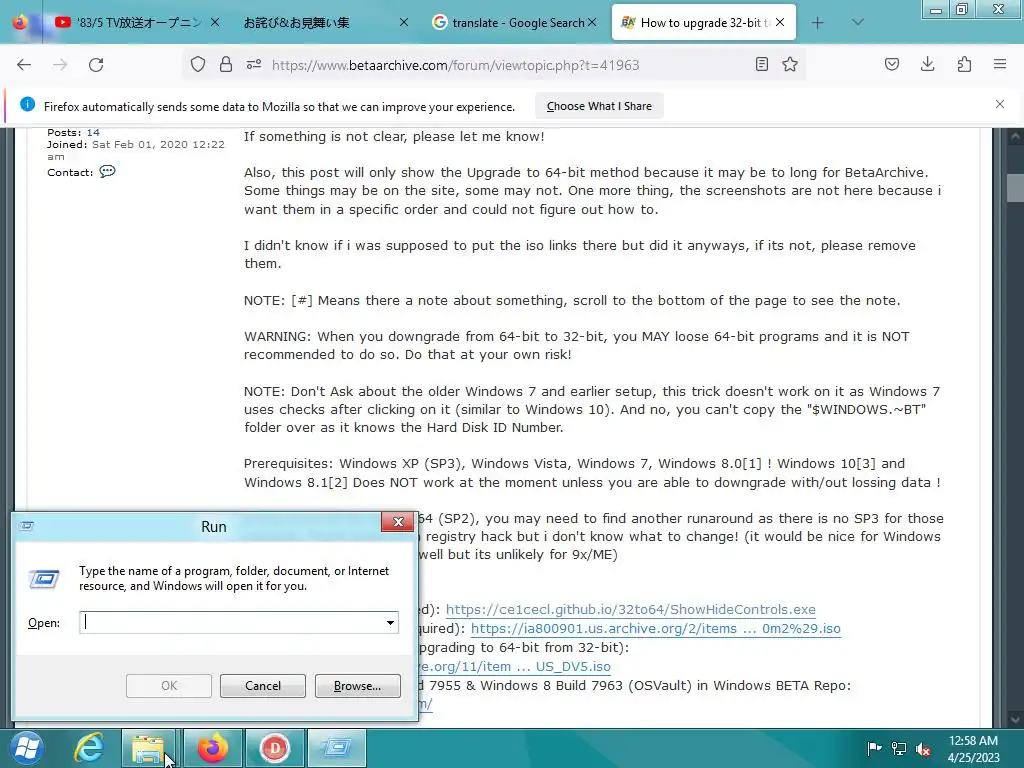Image resolution: width=1024 pixels, height=768 pixels.
Task: Click the betaarchive URL address bar
Action: point(455,65)
